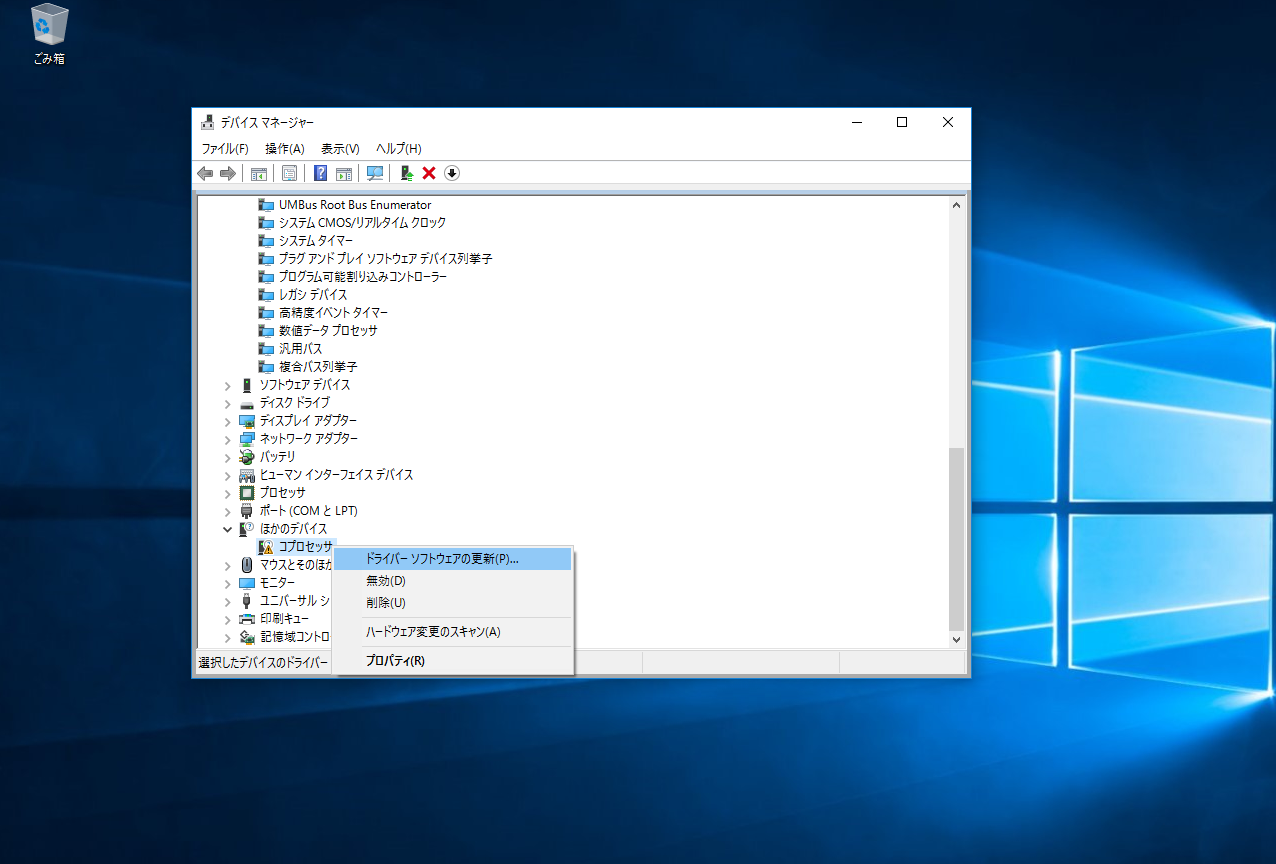Choose ハードウェア変更のスキャン(A) in context menu
The height and width of the screenshot is (864, 1276).
click(x=453, y=632)
